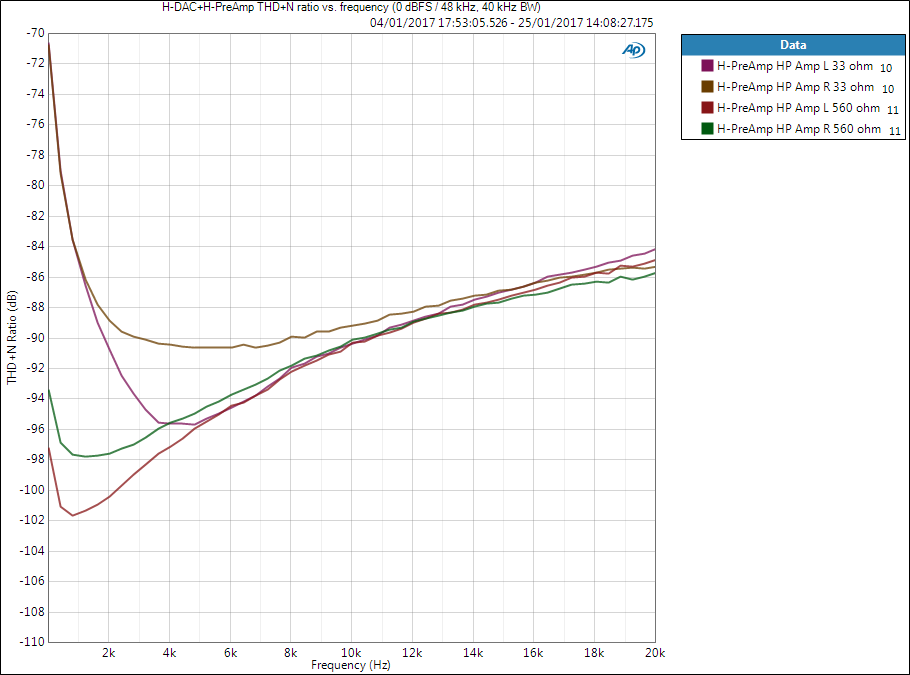Click the red swatch for HP Amp L 560 ohm
Image resolution: width=910 pixels, height=675 pixels.
coord(707,107)
